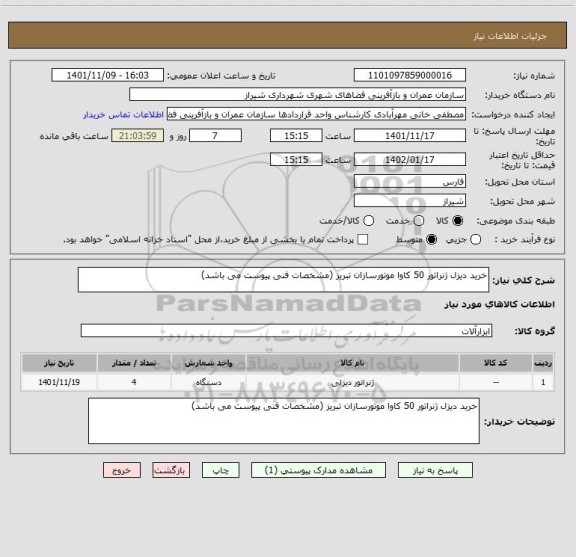Click the delivery city field شیراز

(x=410, y=201)
